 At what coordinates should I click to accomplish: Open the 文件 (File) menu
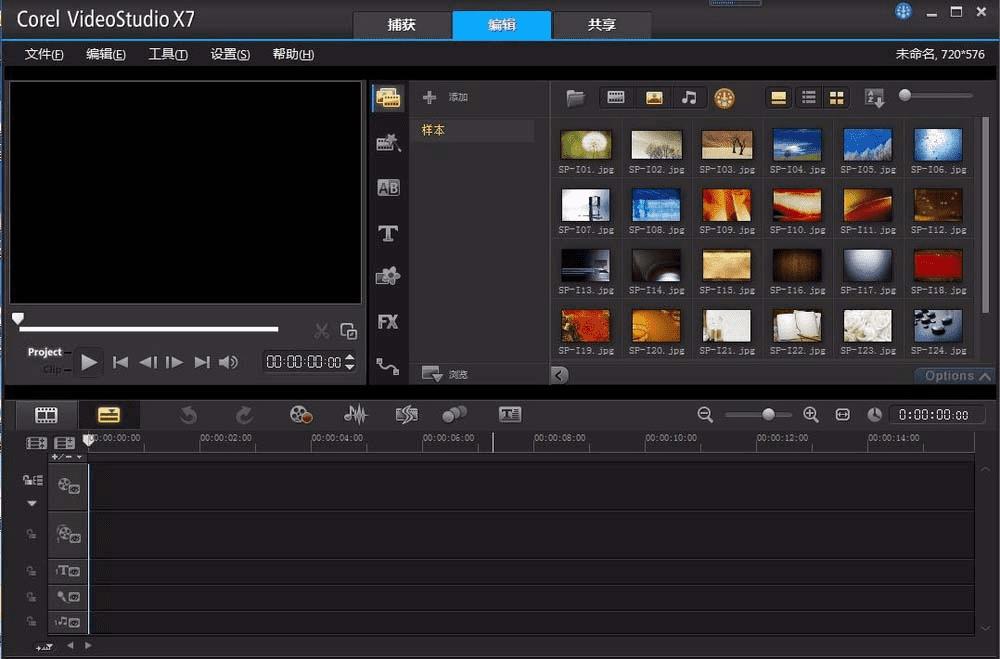click(x=44, y=54)
